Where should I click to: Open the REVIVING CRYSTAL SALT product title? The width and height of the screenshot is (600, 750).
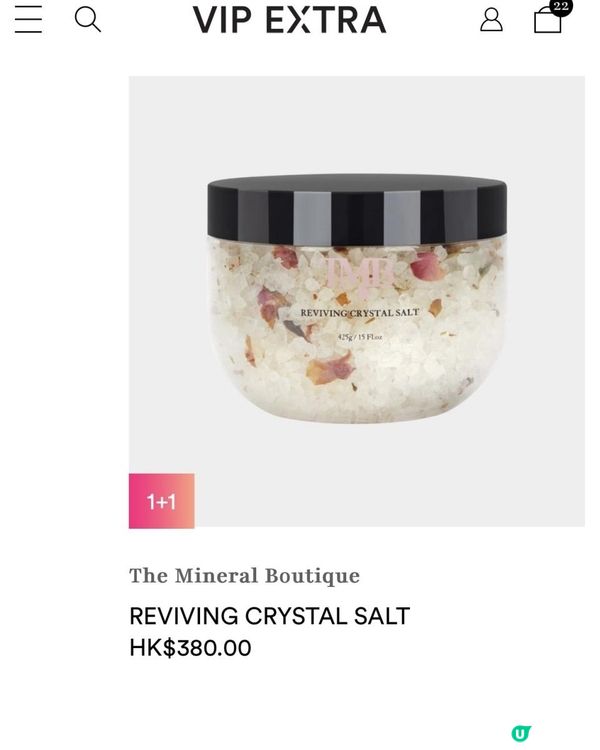(x=269, y=616)
